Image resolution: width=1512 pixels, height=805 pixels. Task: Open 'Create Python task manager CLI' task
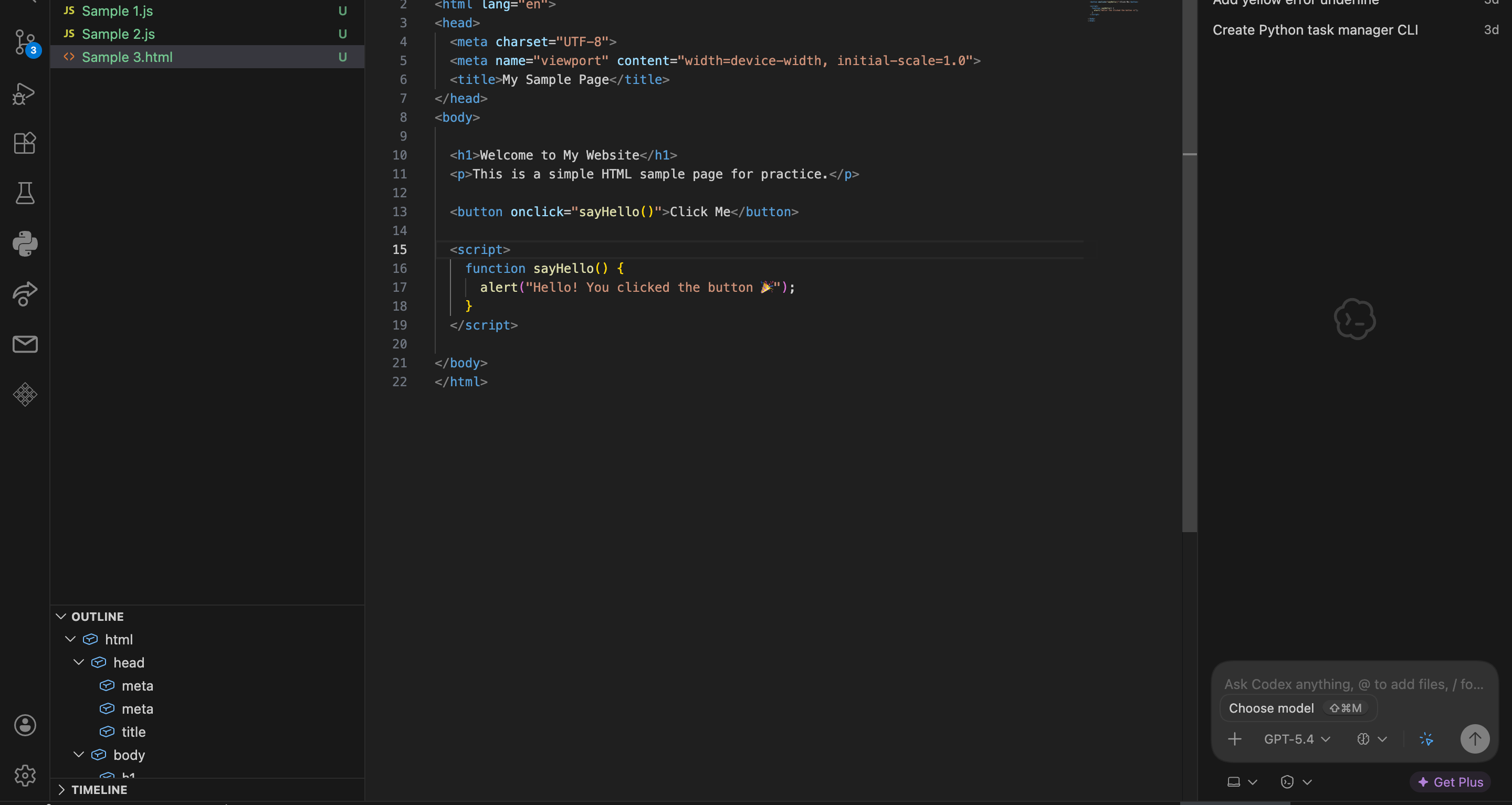pyautogui.click(x=1315, y=30)
